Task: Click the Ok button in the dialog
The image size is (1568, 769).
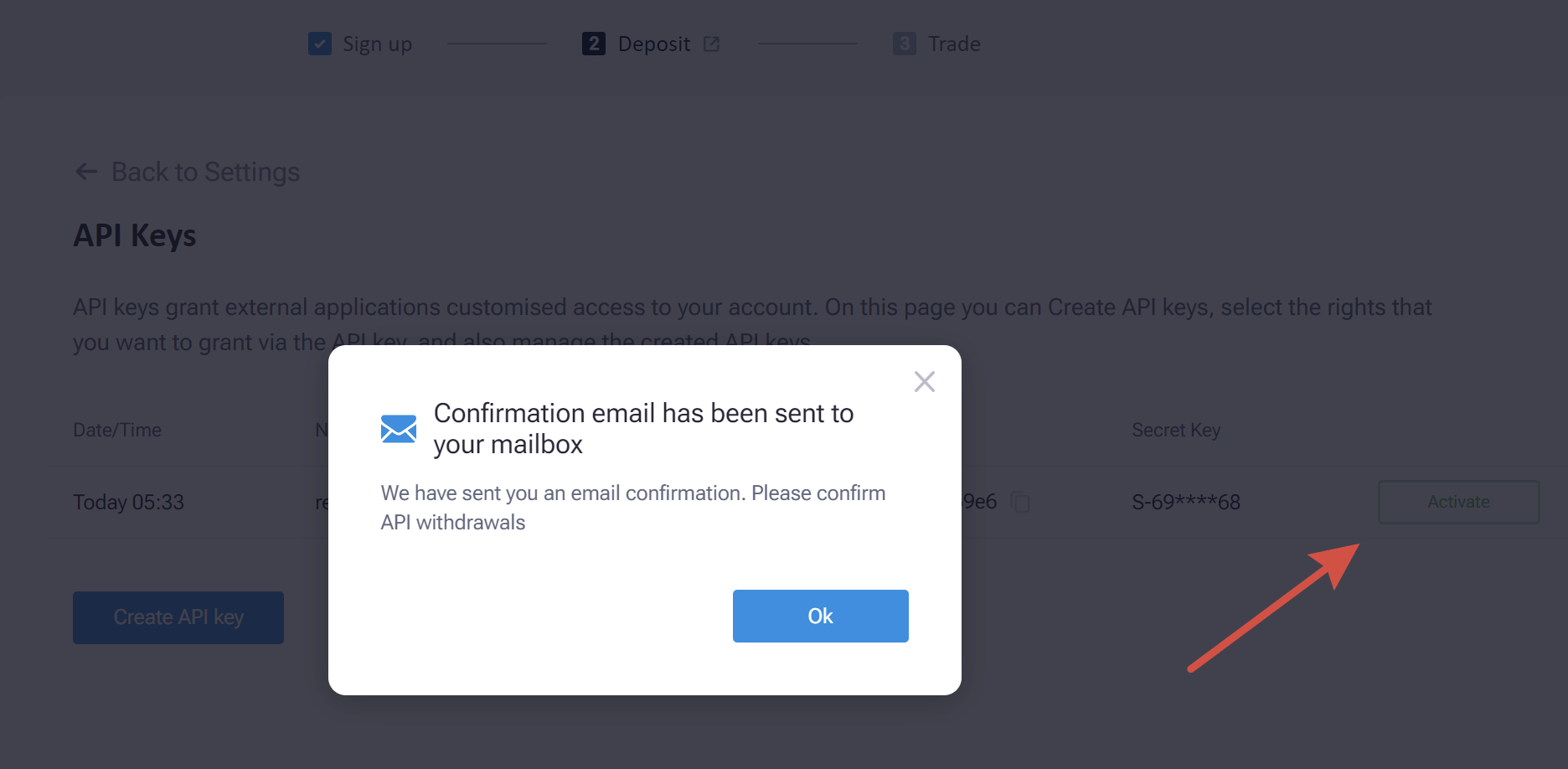Action: point(820,616)
